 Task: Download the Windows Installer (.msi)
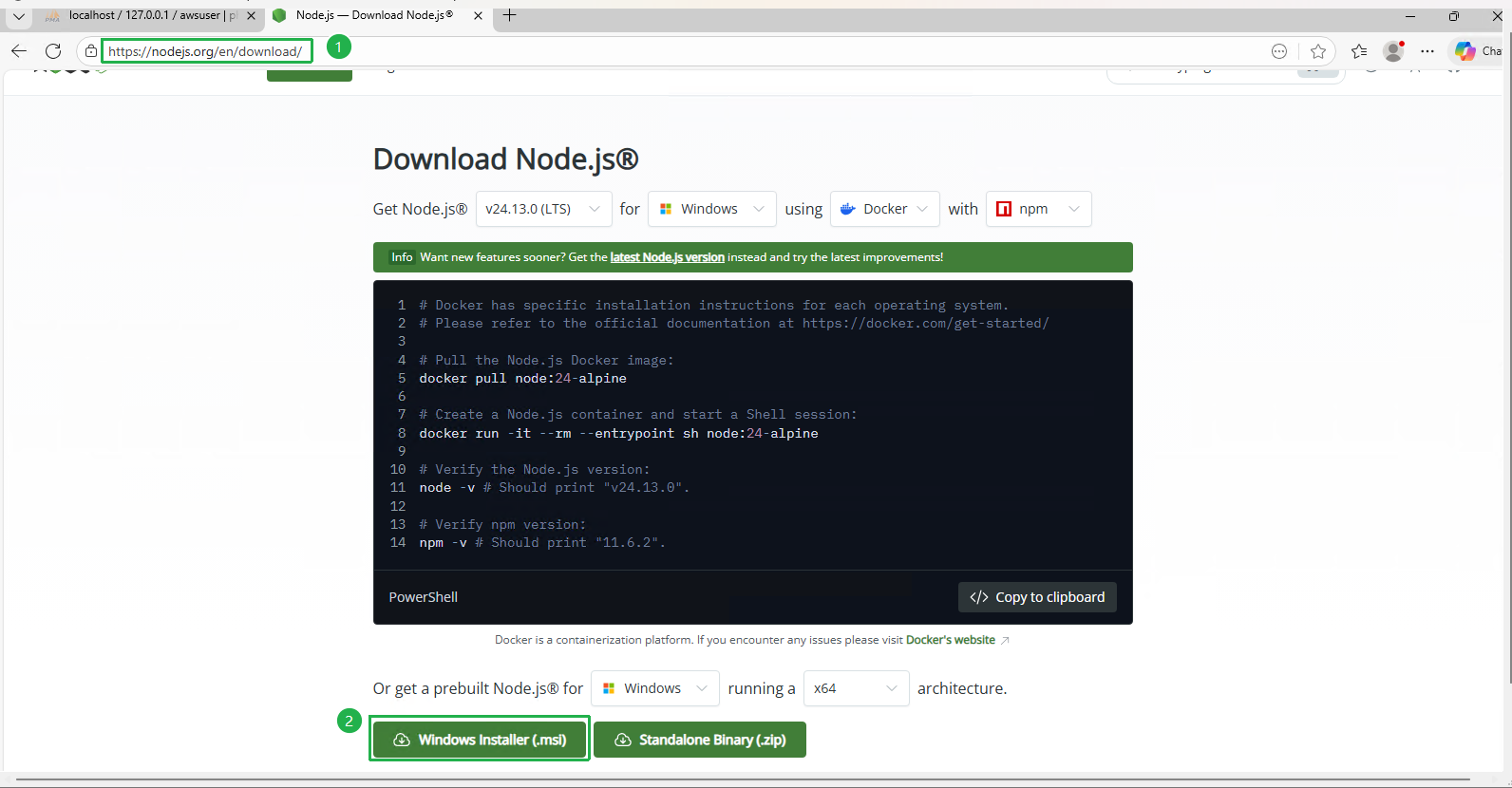point(480,740)
